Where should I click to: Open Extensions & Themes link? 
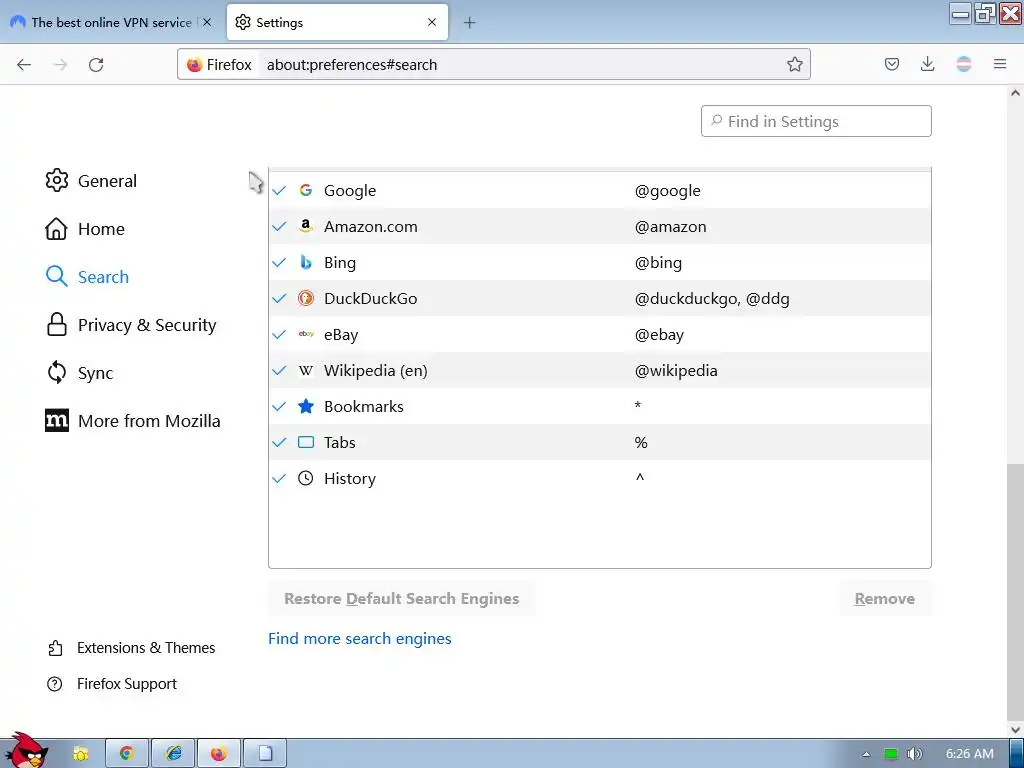coord(131,648)
